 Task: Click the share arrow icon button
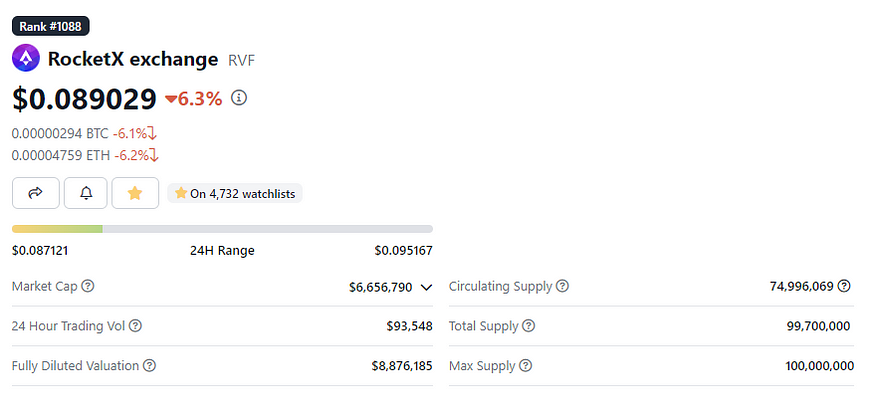pos(36,193)
